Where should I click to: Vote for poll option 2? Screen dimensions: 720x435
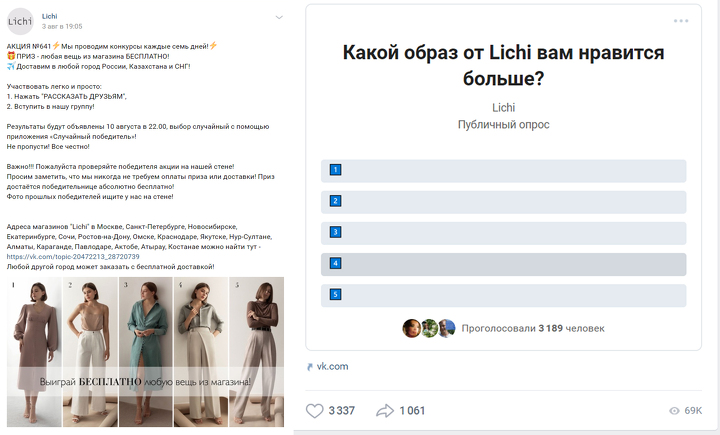(x=503, y=202)
